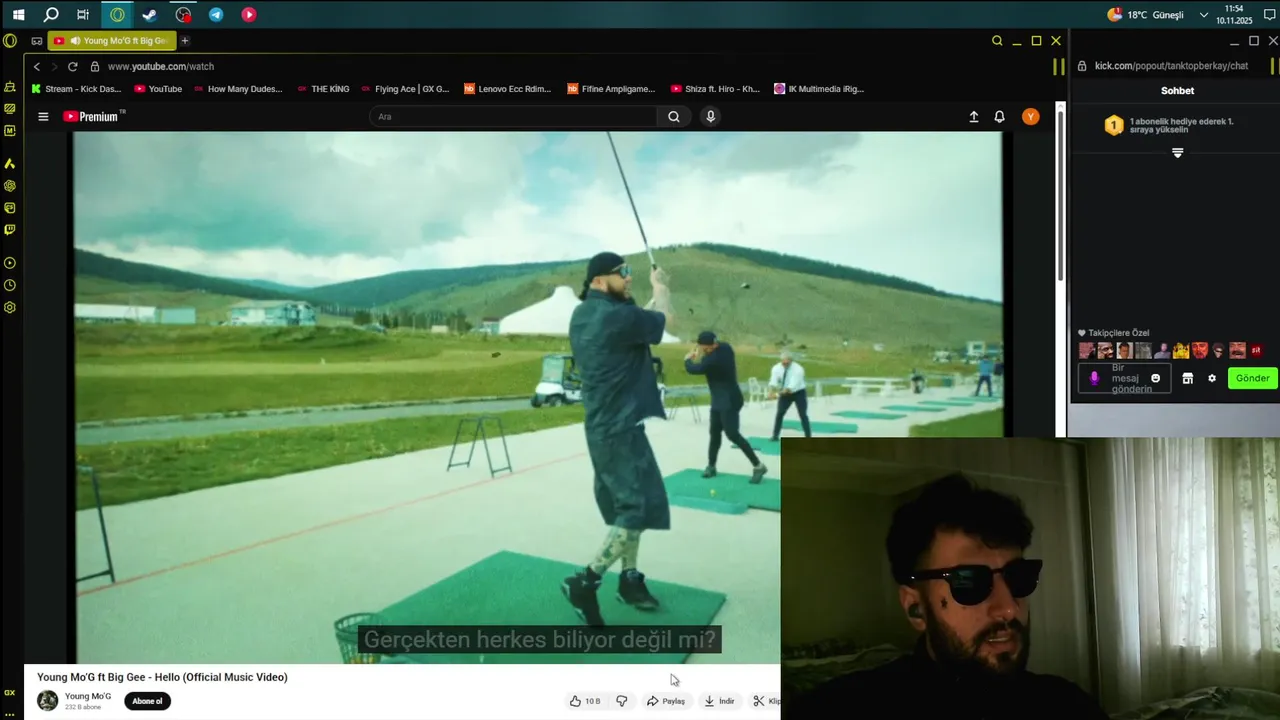
Task: Open Task View on the taskbar
Action: [83, 15]
